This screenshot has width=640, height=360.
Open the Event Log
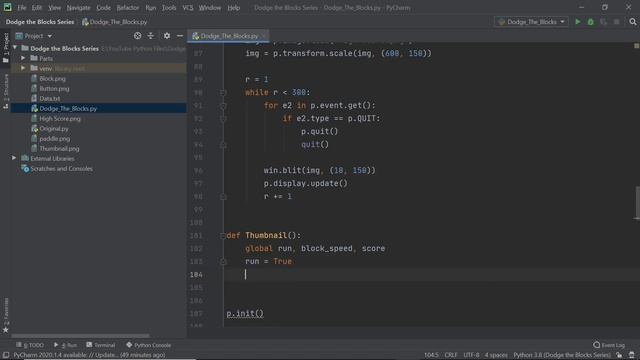click(609, 345)
